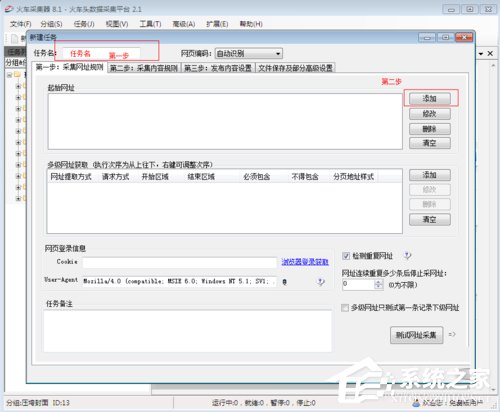Open the 浏览器登录获取 link
This screenshot has height=412, width=500.
coord(305,262)
